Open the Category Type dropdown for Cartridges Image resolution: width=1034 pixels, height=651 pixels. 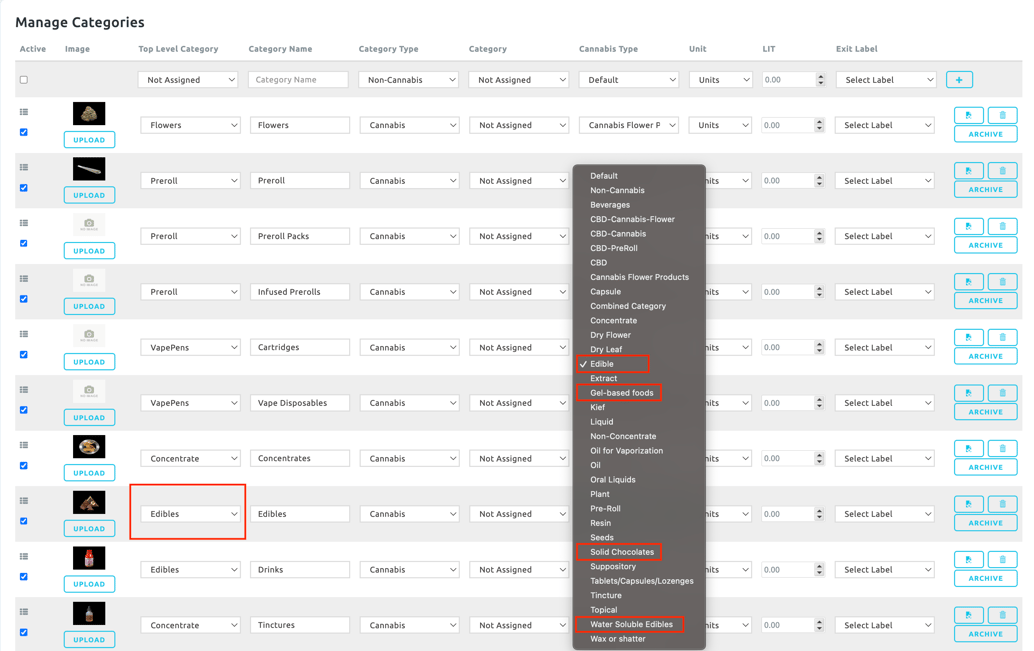click(409, 347)
